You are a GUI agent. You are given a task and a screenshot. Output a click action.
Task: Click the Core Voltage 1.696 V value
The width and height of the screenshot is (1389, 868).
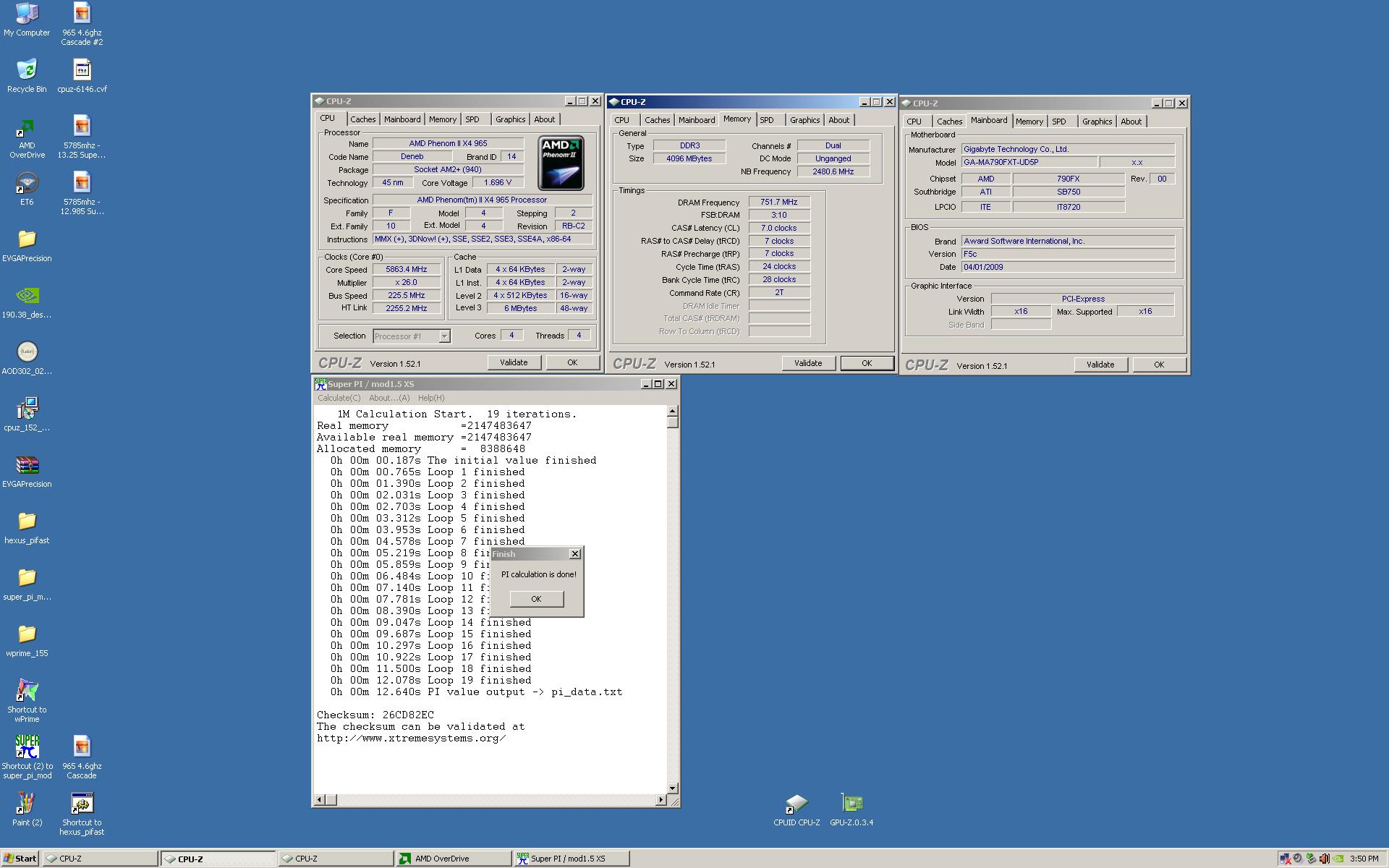498,182
